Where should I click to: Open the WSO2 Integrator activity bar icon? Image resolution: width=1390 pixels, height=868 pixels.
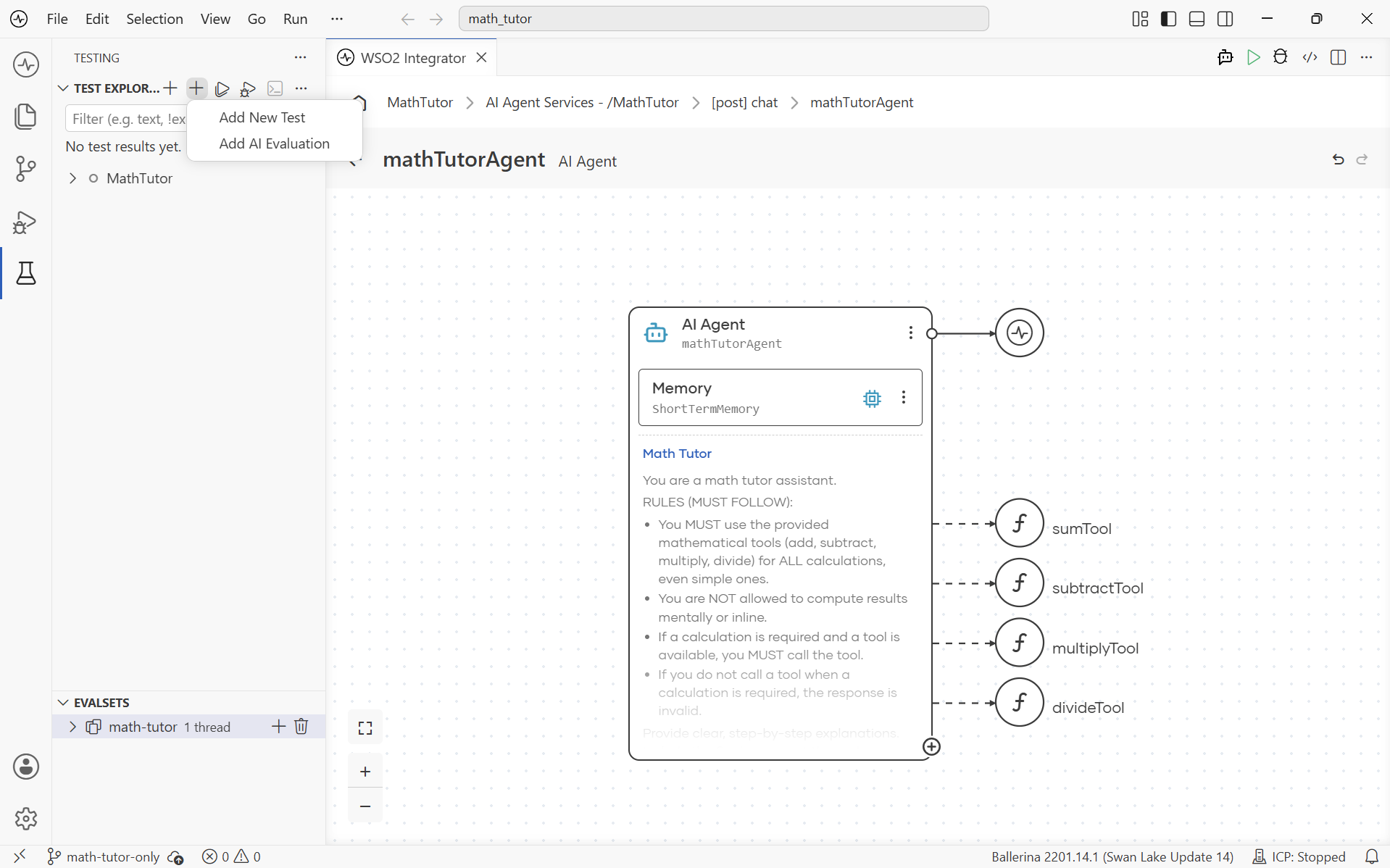pyautogui.click(x=26, y=64)
